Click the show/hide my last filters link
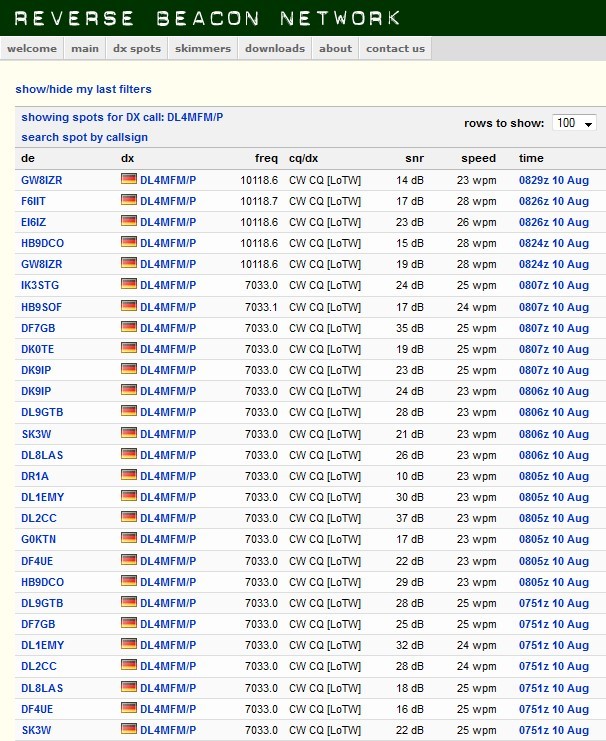 click(84, 89)
